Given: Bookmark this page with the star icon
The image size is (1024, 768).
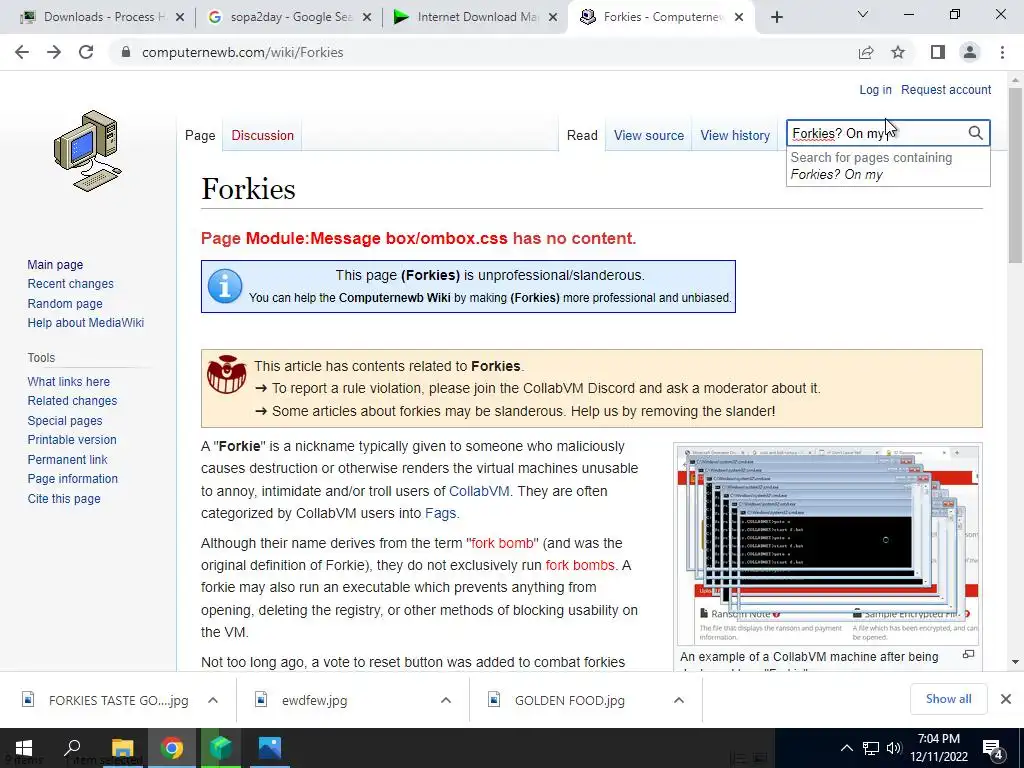Looking at the screenshot, I should click(x=898, y=52).
